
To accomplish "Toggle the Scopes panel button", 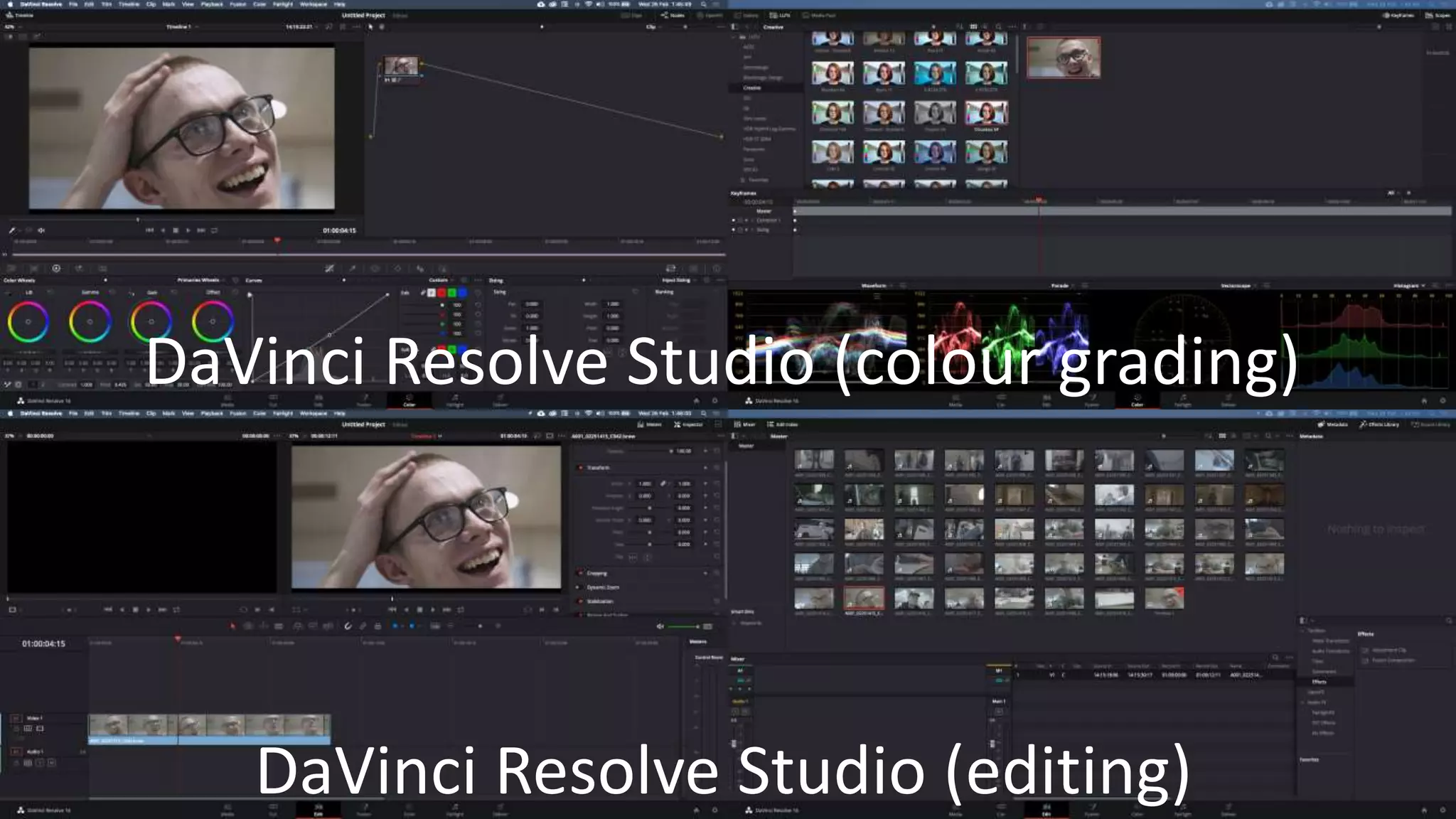I will click(1438, 15).
